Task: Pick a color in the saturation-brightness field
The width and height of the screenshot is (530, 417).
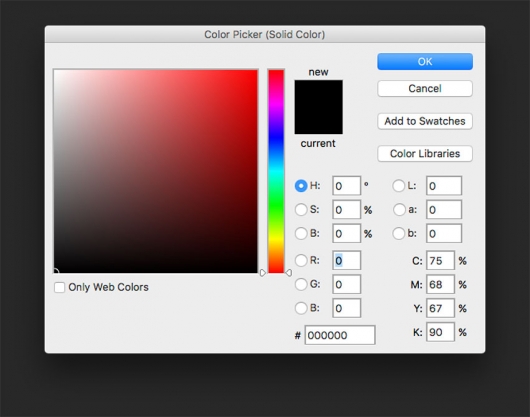Action: (155, 171)
